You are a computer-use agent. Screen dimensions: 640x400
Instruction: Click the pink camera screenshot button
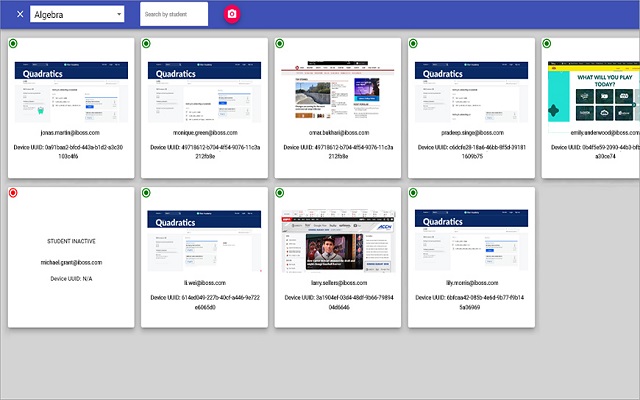coord(232,14)
